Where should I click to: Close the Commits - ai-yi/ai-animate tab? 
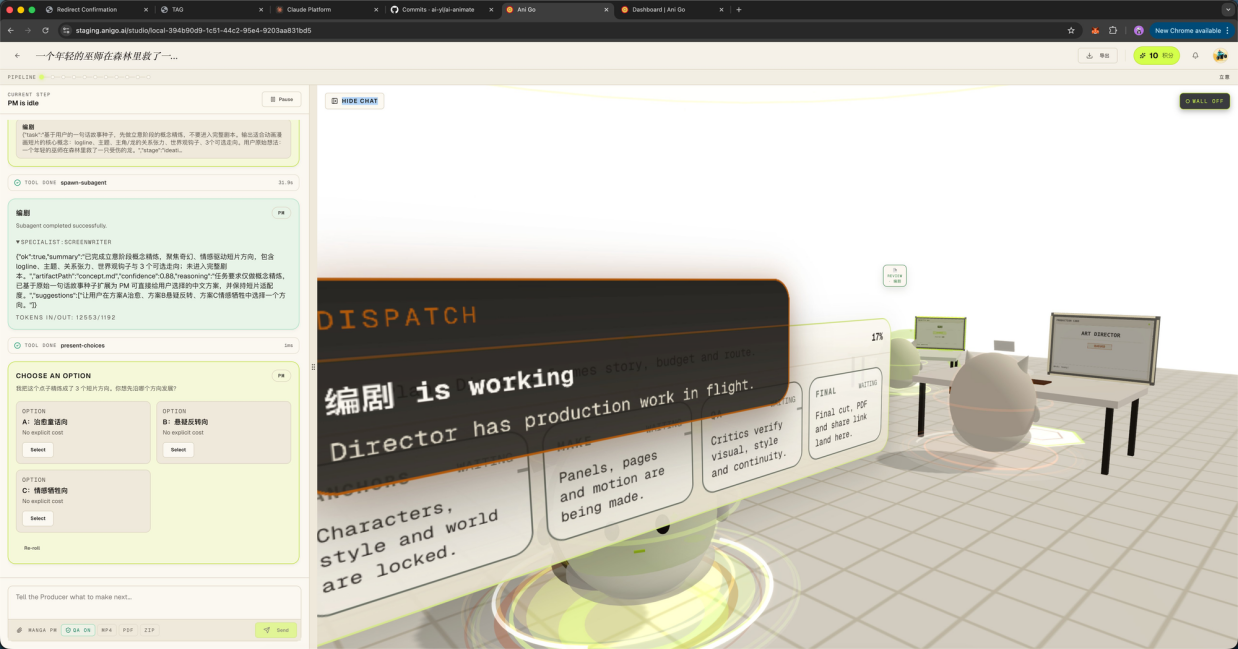(491, 9)
